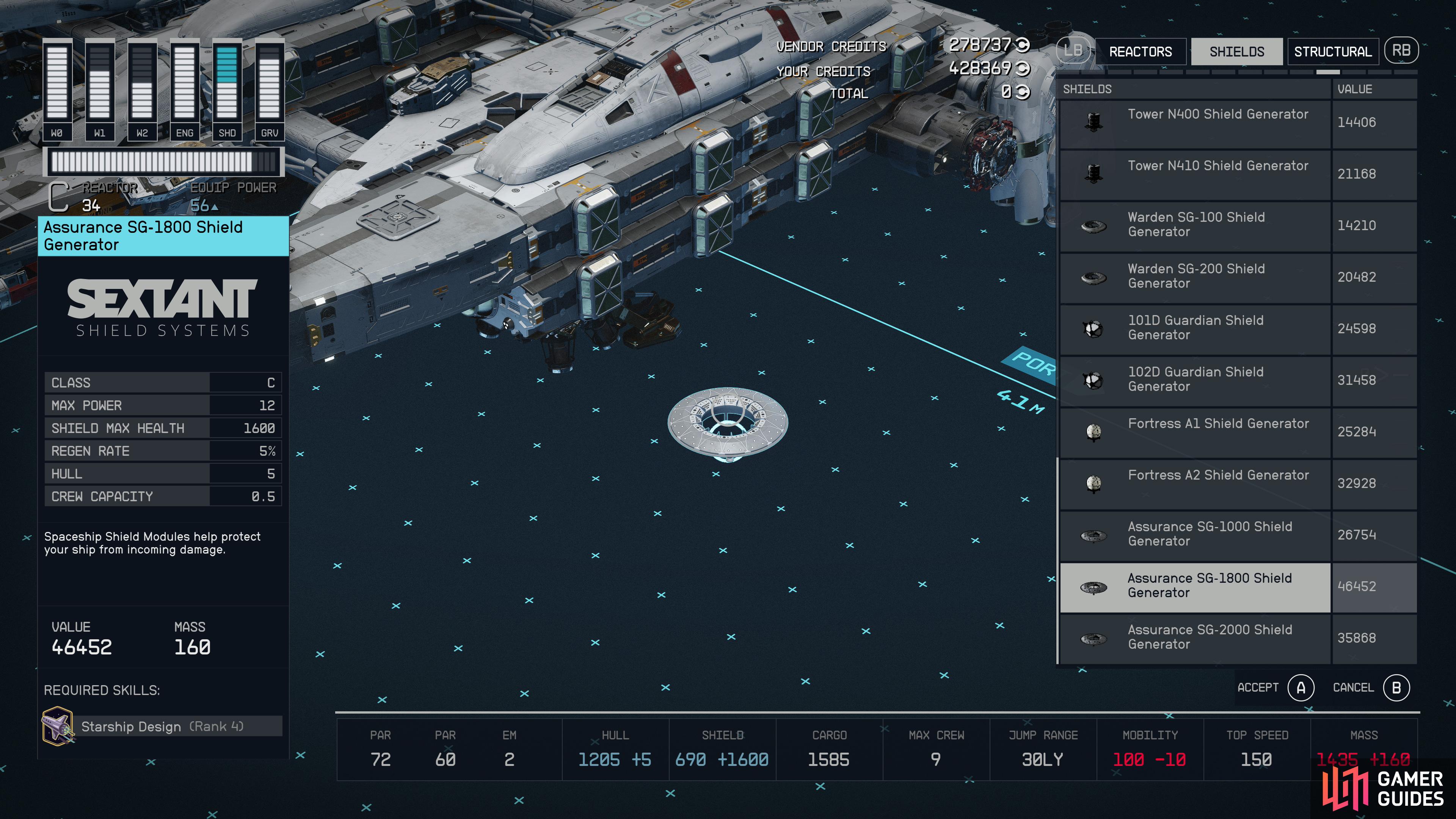Click the JUMP RANGE 30LY stat
This screenshot has height=819, width=1456.
[1043, 750]
